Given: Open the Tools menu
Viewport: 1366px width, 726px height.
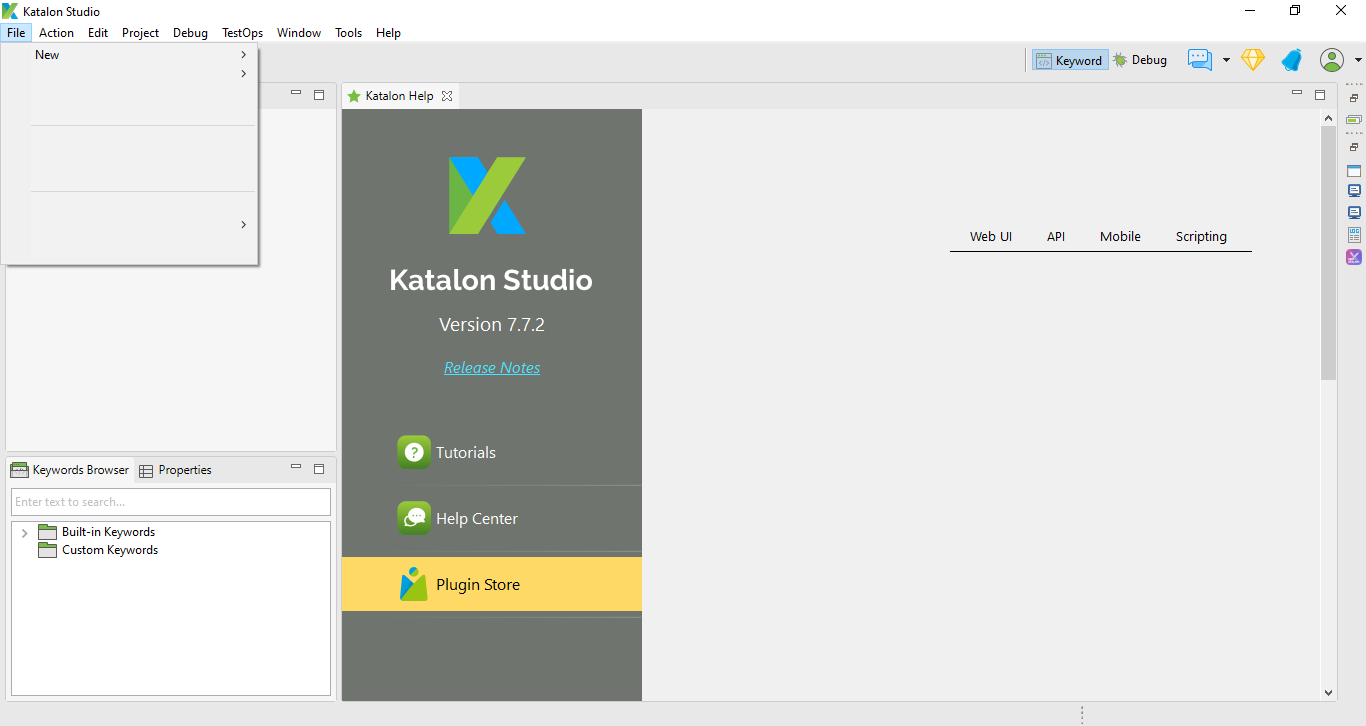Looking at the screenshot, I should (348, 33).
